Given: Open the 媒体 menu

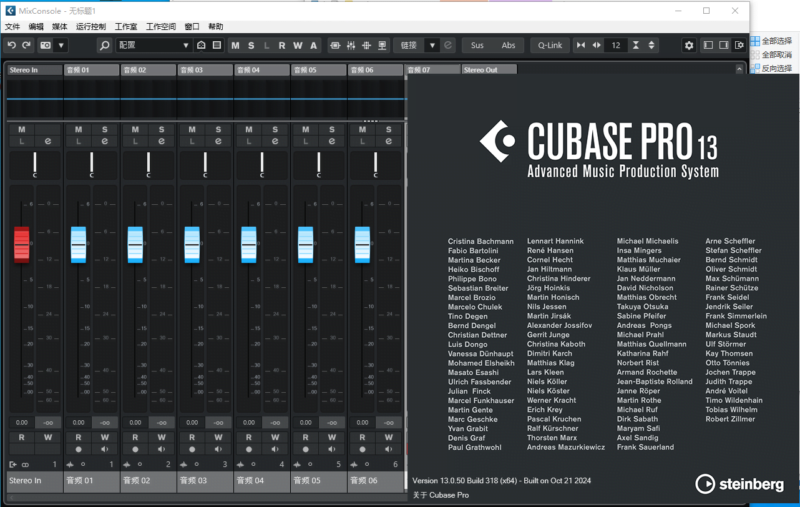Looking at the screenshot, I should pyautogui.click(x=60, y=27).
